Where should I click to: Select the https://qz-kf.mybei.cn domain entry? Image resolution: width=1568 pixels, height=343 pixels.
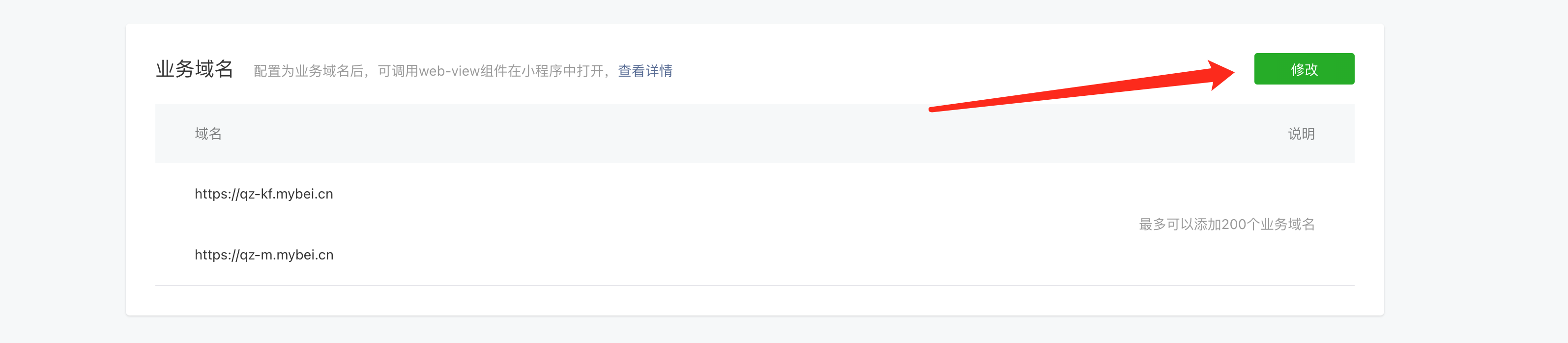coord(263,194)
